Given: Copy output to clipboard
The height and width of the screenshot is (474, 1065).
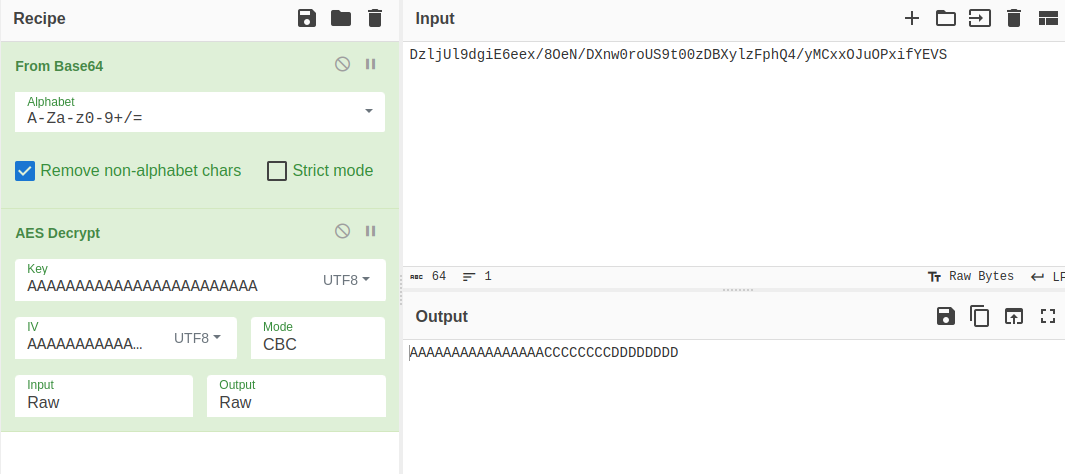Looking at the screenshot, I should tap(980, 316).
